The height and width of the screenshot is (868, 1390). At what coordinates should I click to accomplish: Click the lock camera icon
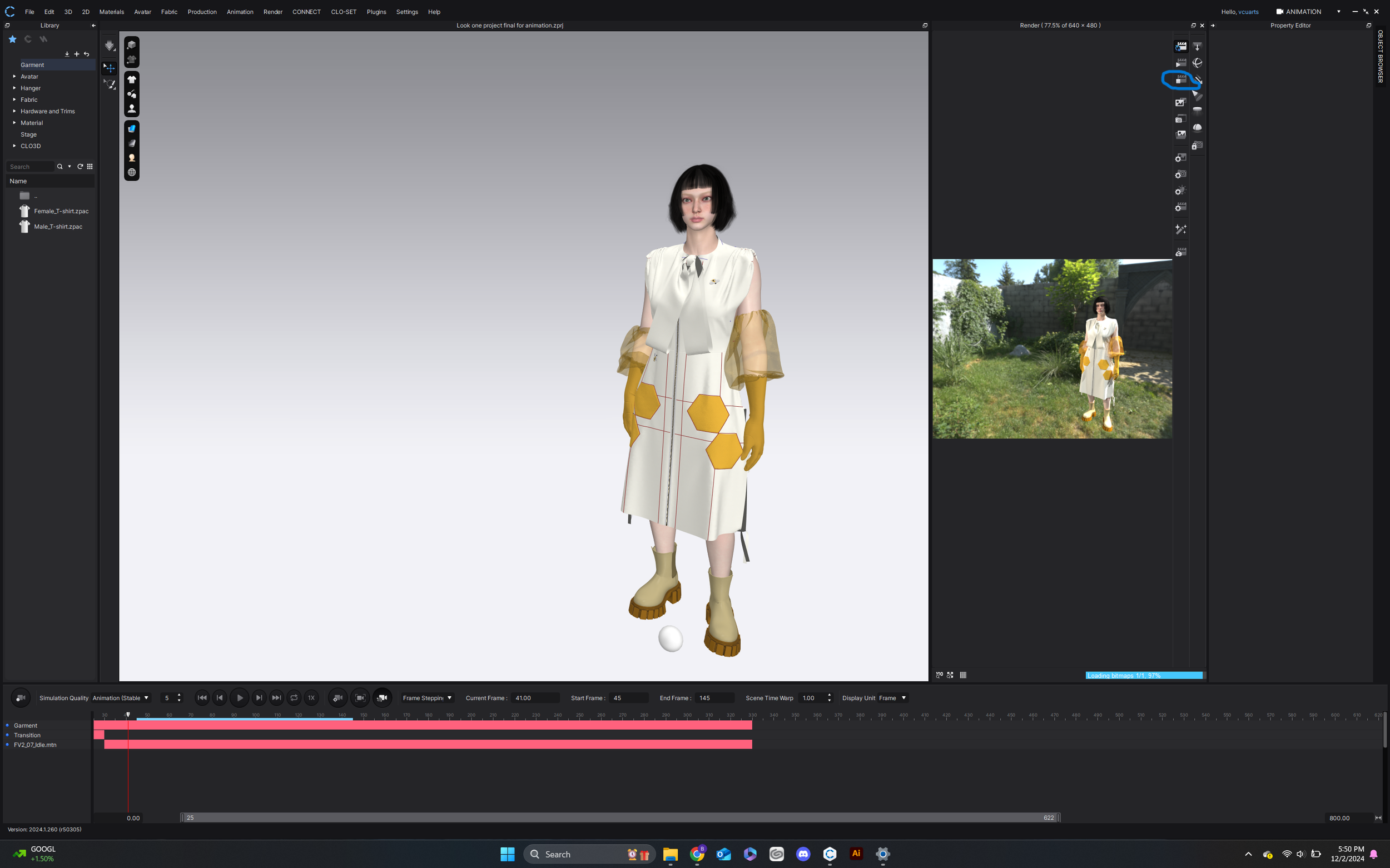point(1197,145)
